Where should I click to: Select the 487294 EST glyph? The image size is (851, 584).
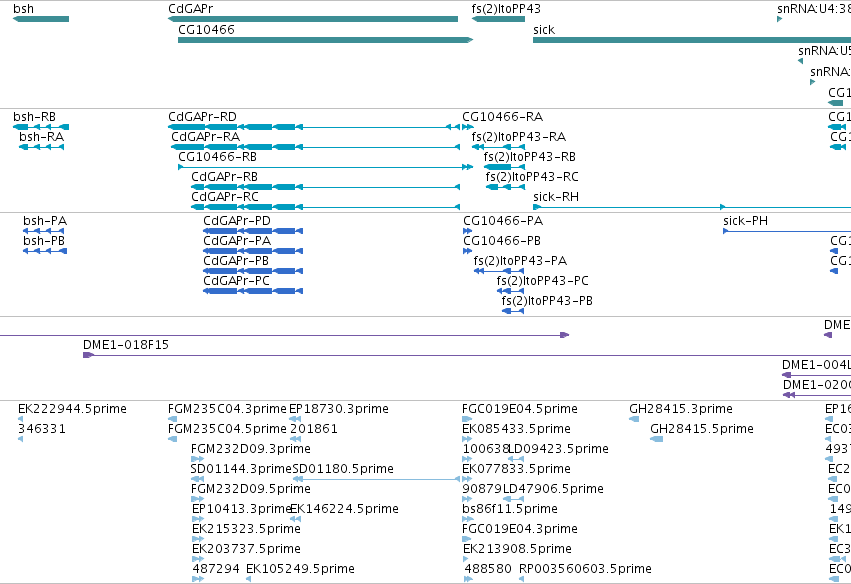pos(198,580)
